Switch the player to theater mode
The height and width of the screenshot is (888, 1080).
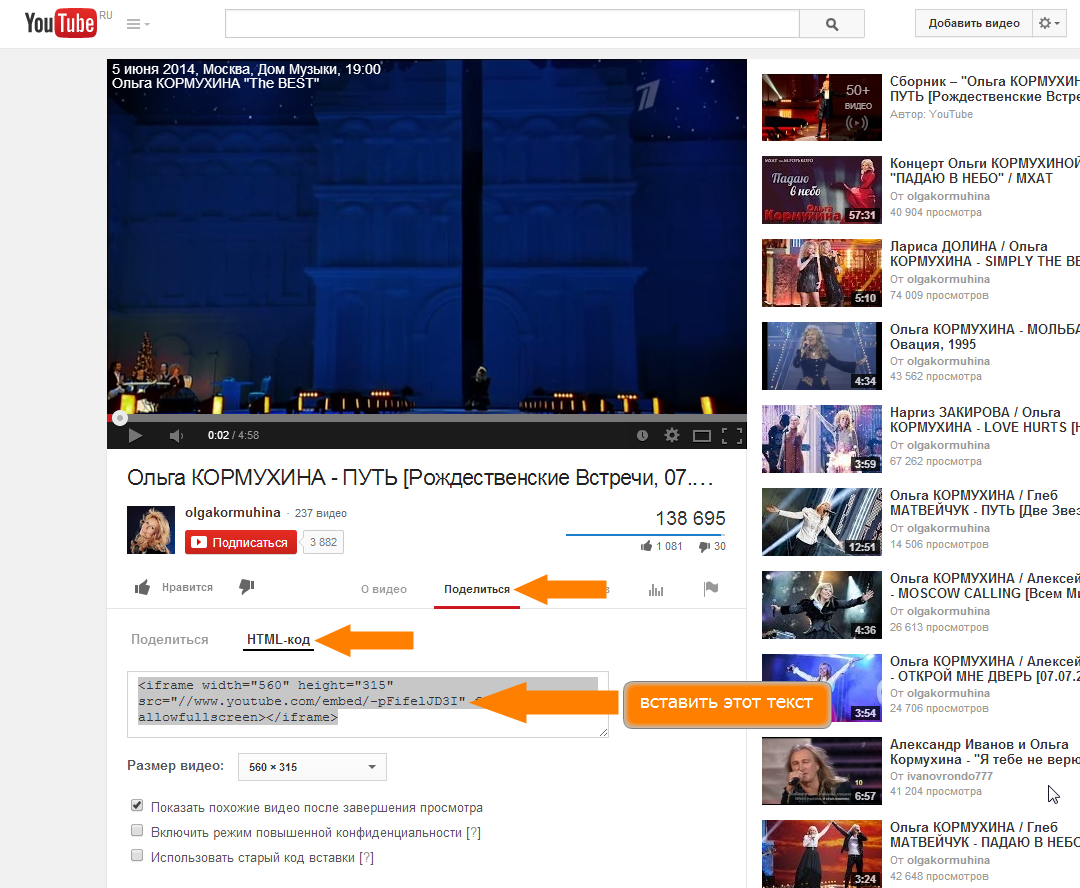(x=702, y=435)
